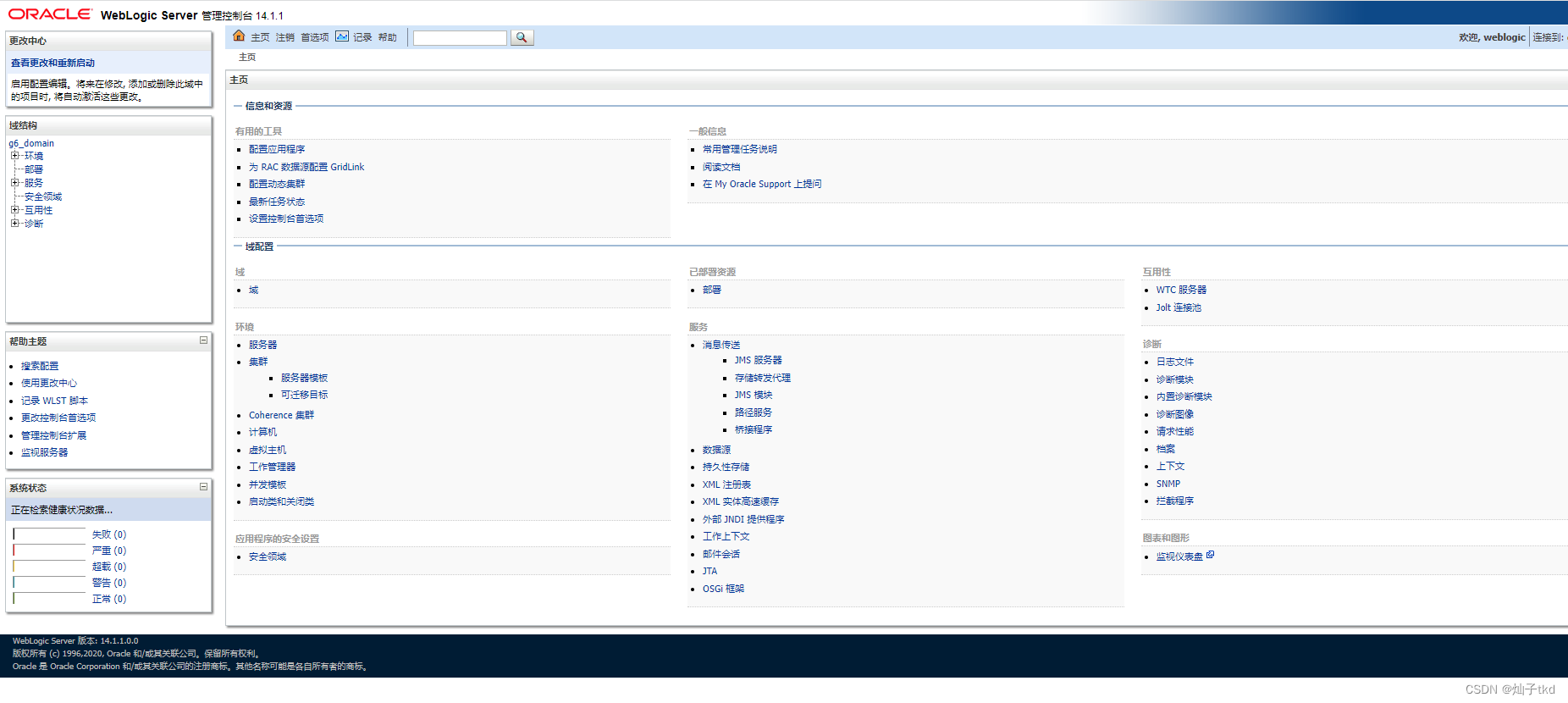Image resolution: width=1568 pixels, height=703 pixels.
Task: Open 常用管理任务说明 link
Action: point(740,149)
